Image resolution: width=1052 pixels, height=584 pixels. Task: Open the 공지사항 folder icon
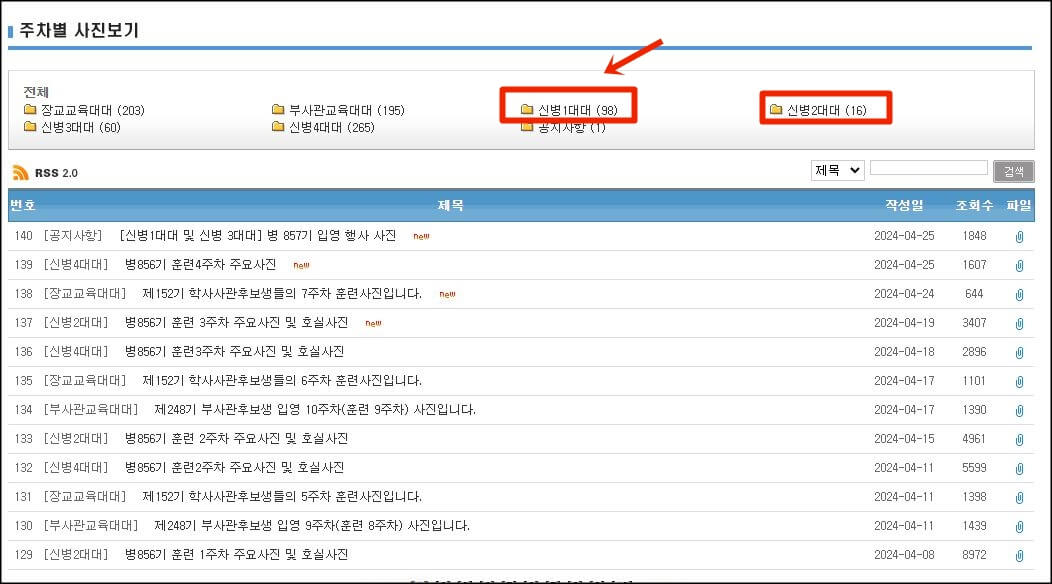[x=526, y=127]
